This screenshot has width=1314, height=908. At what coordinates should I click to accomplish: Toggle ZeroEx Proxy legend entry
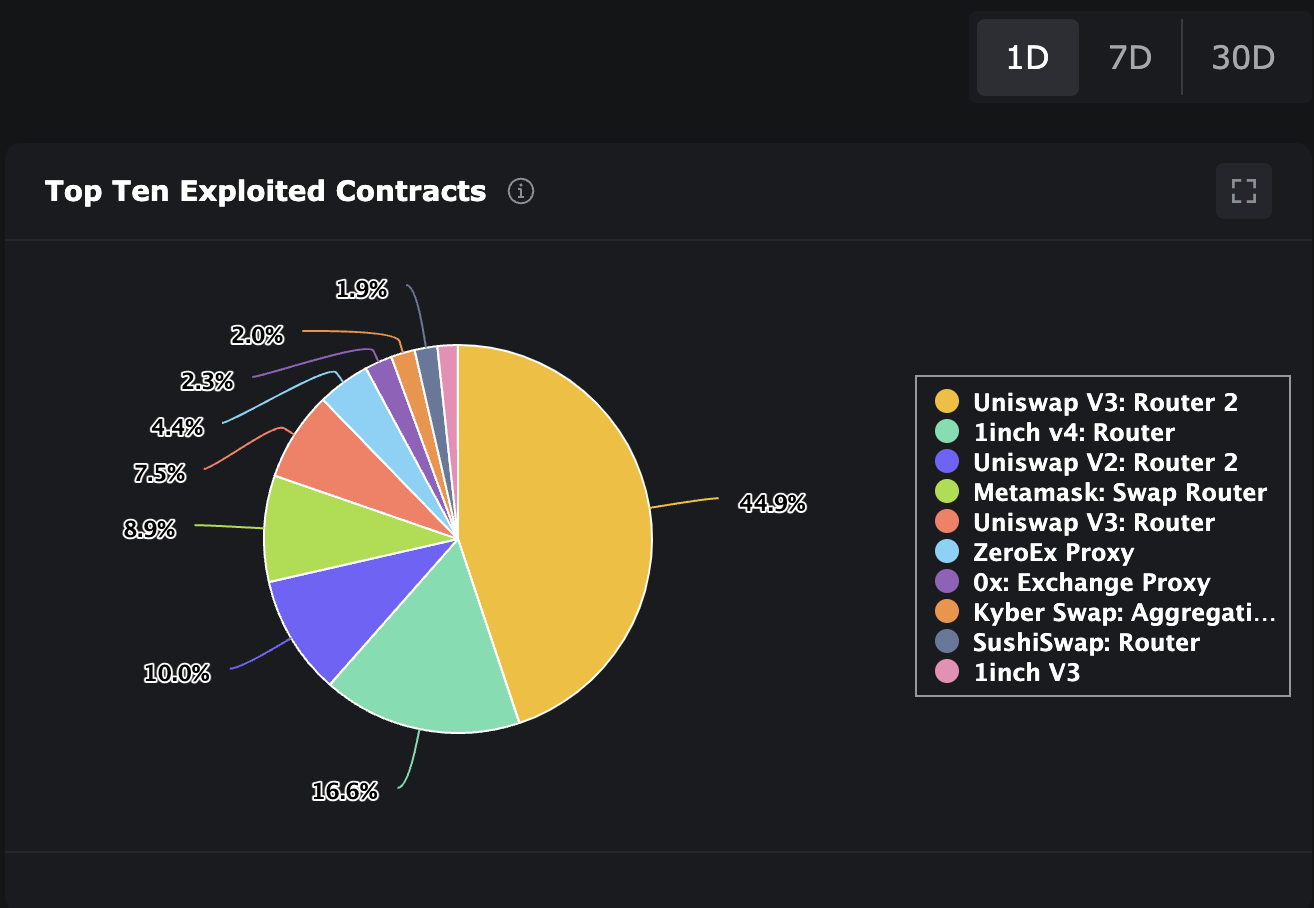click(1034, 552)
